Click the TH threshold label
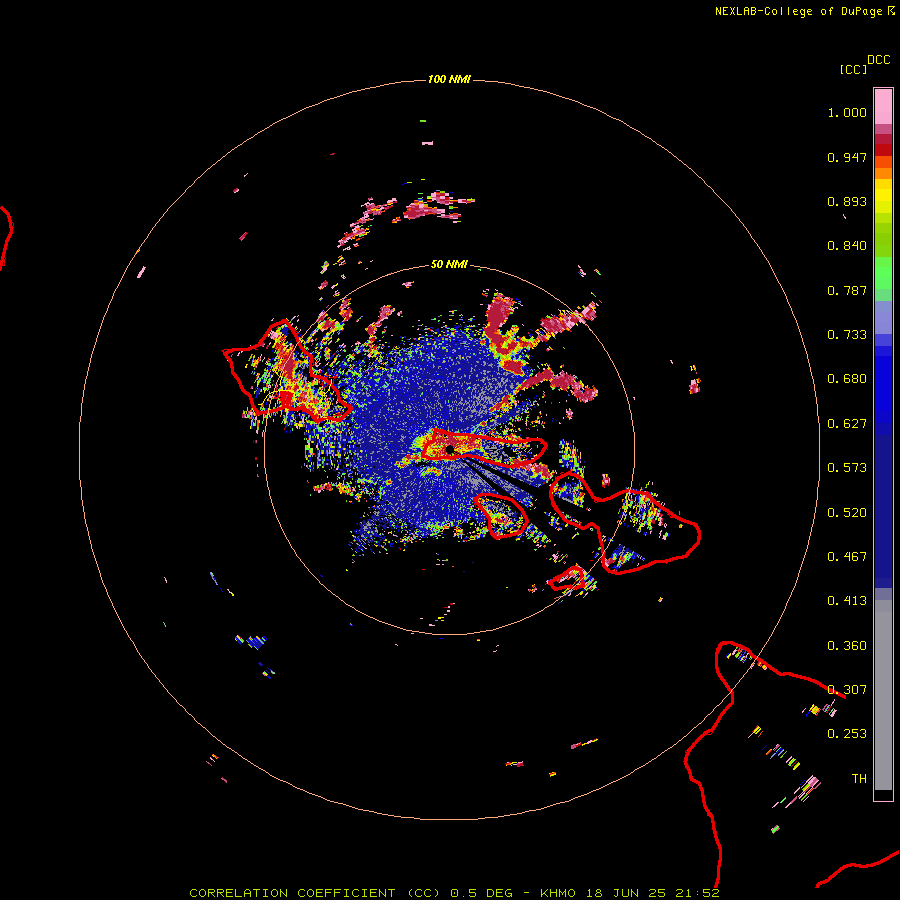 pos(859,779)
